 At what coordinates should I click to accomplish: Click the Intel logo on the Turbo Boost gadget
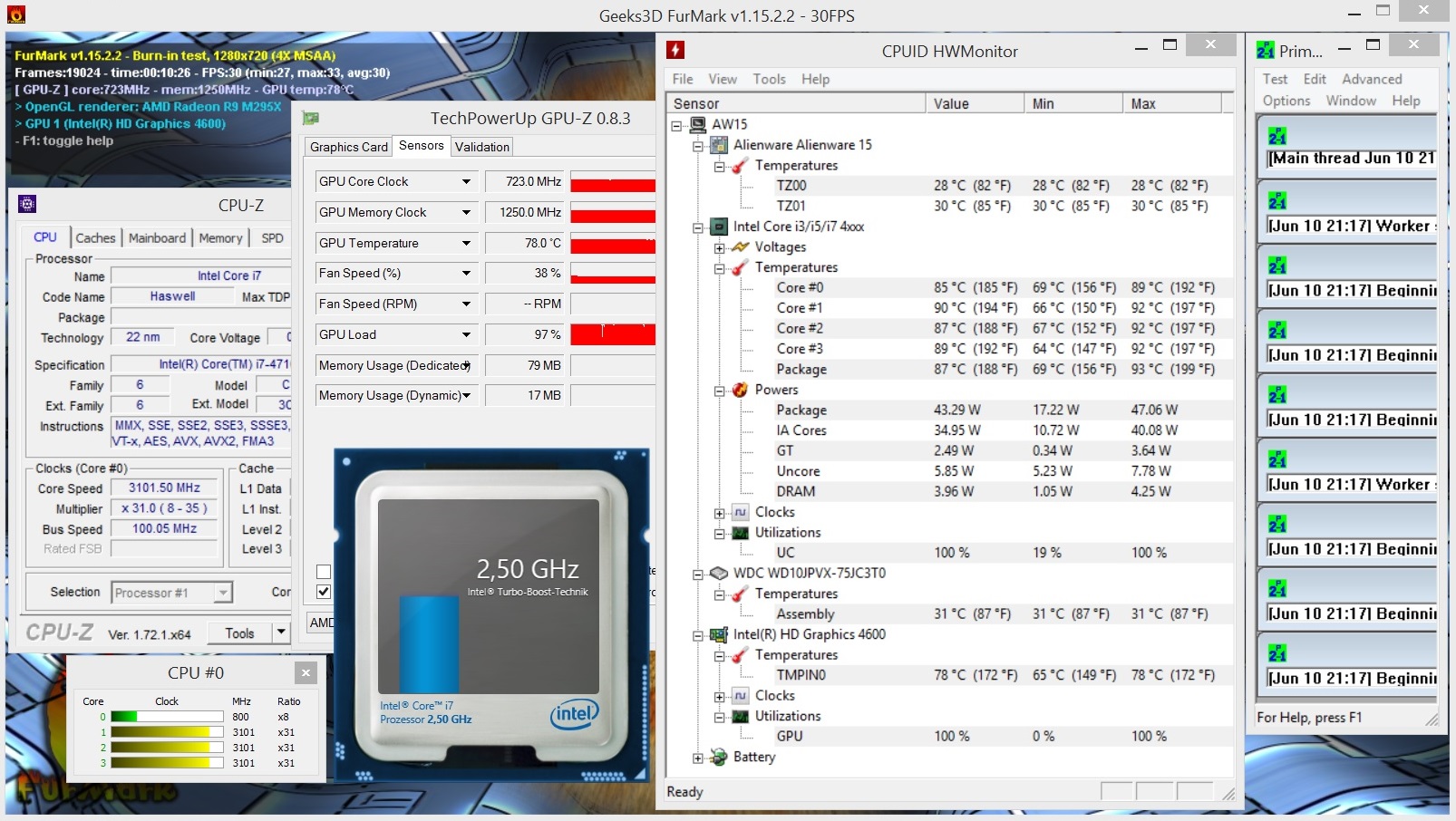pyautogui.click(x=575, y=714)
